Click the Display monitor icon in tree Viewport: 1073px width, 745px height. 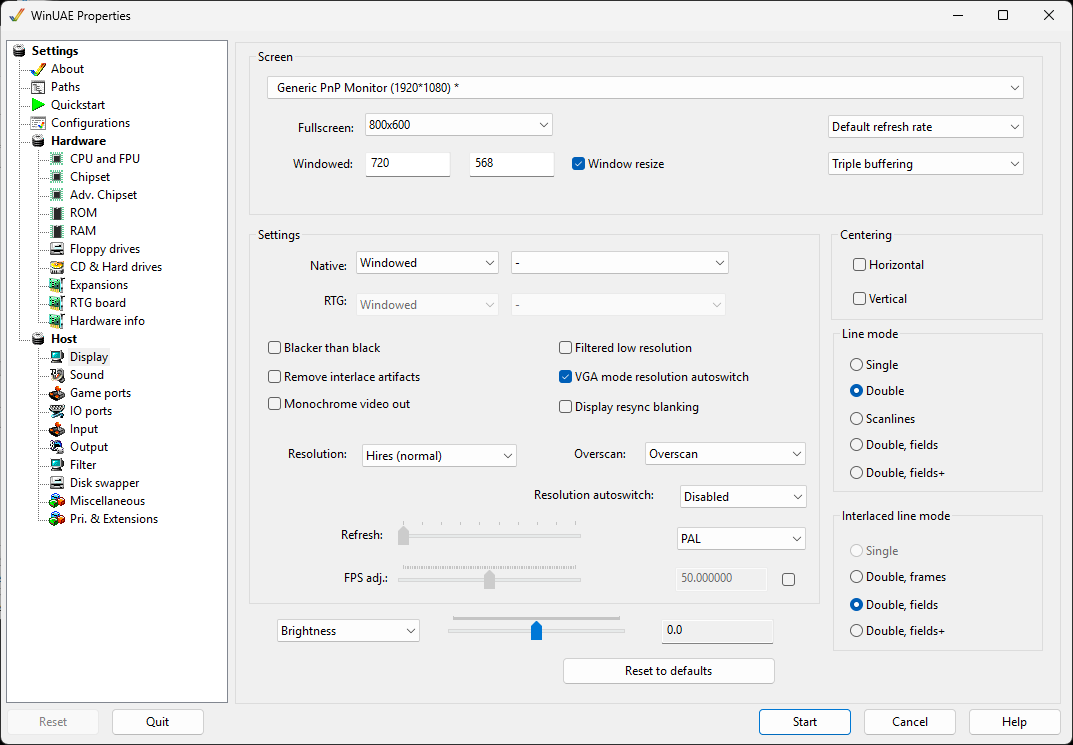(57, 357)
